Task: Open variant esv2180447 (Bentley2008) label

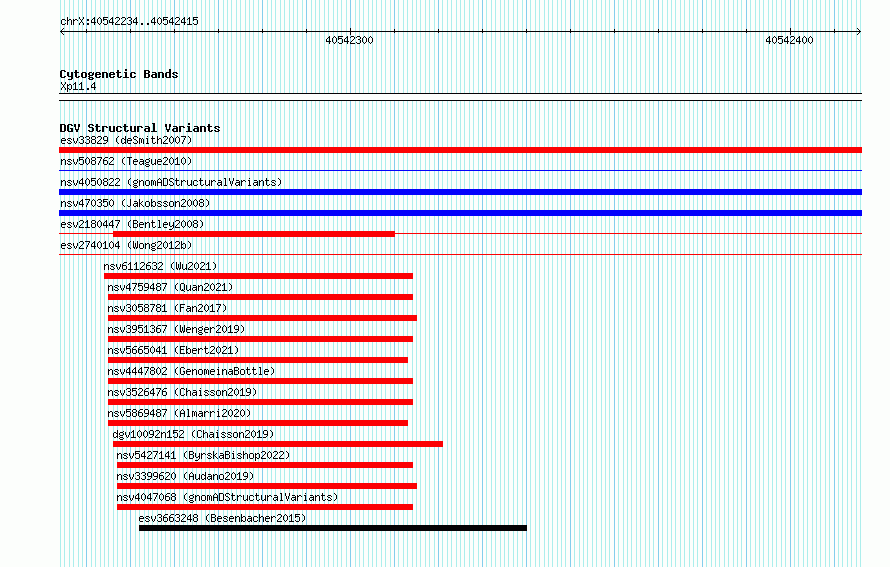Action: pyautogui.click(x=132, y=224)
